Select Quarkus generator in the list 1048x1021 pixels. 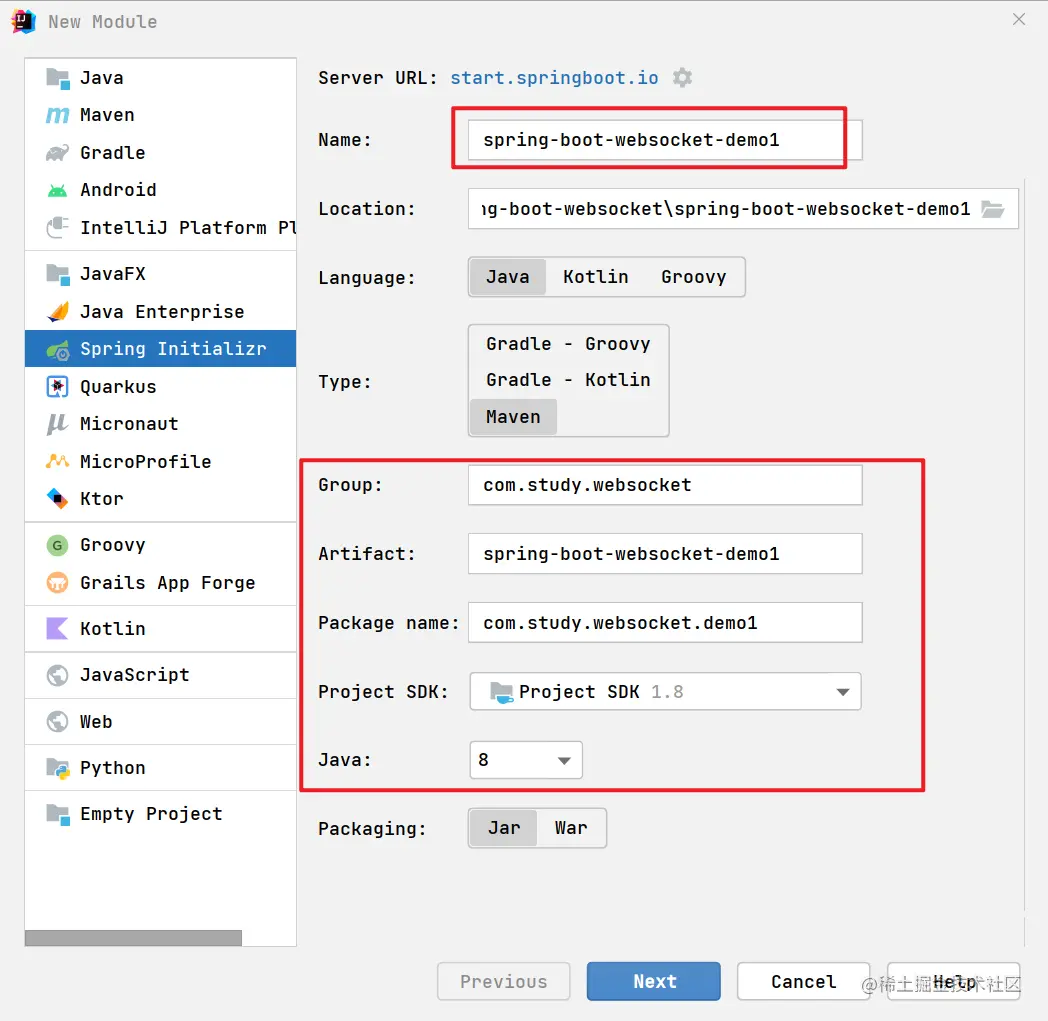160,387
